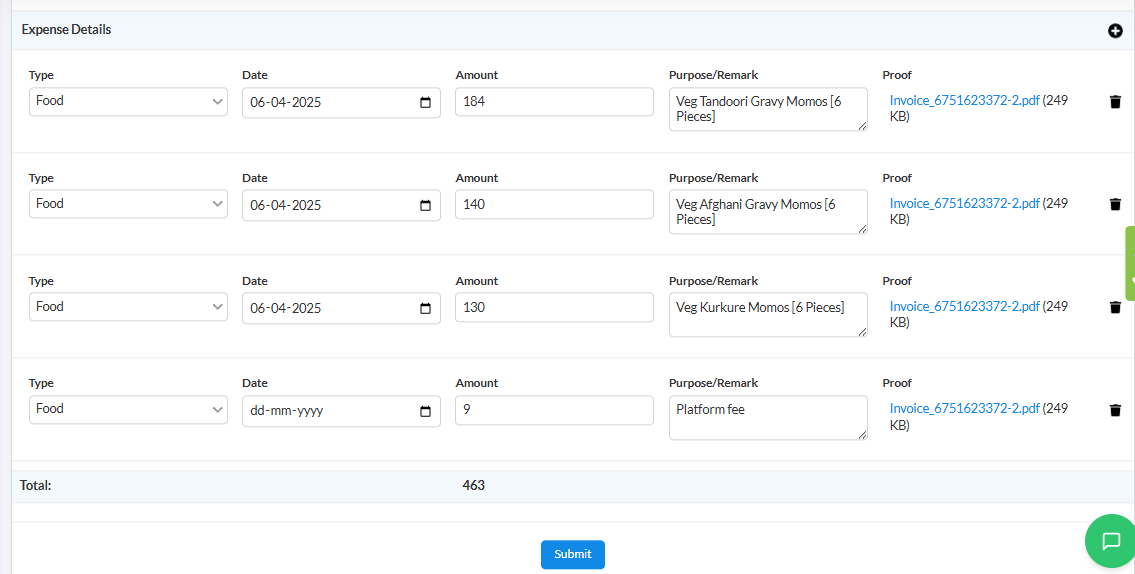The width and height of the screenshot is (1135, 574).
Task: Click the Platform fee remark text area
Action: click(x=768, y=418)
